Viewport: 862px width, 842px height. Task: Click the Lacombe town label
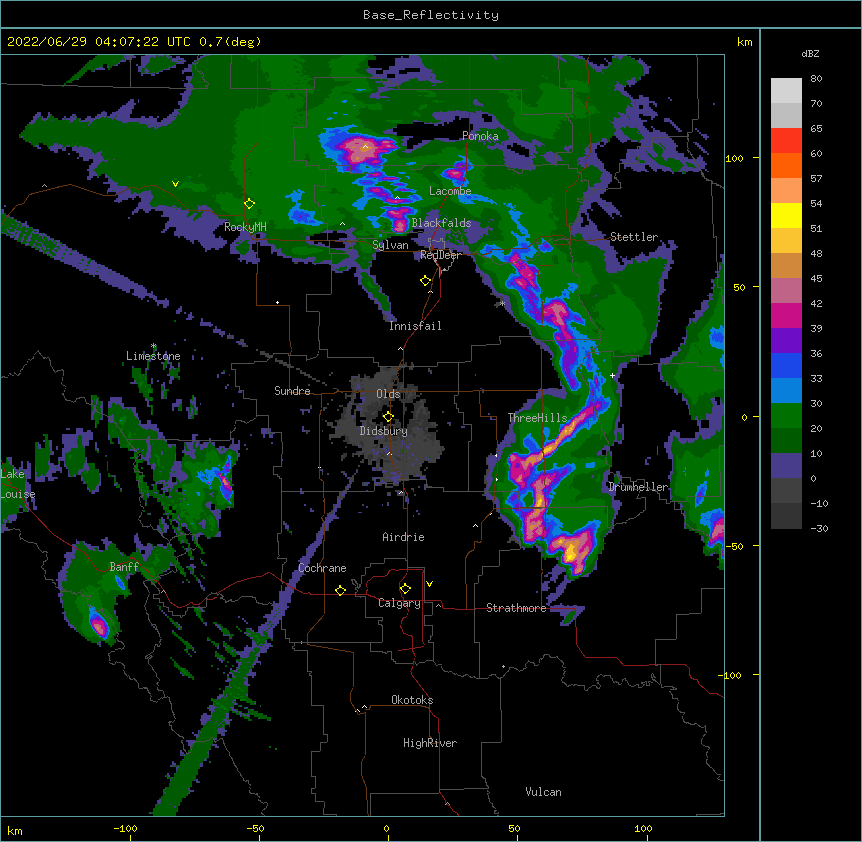coord(450,191)
